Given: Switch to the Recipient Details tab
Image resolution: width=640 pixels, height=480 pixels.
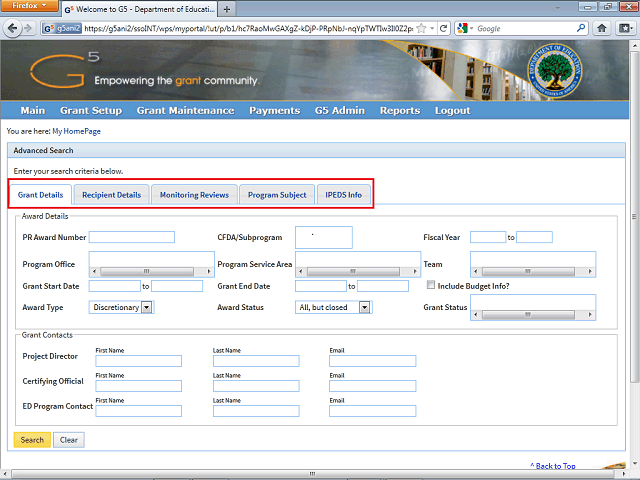Looking at the screenshot, I should pos(111,195).
